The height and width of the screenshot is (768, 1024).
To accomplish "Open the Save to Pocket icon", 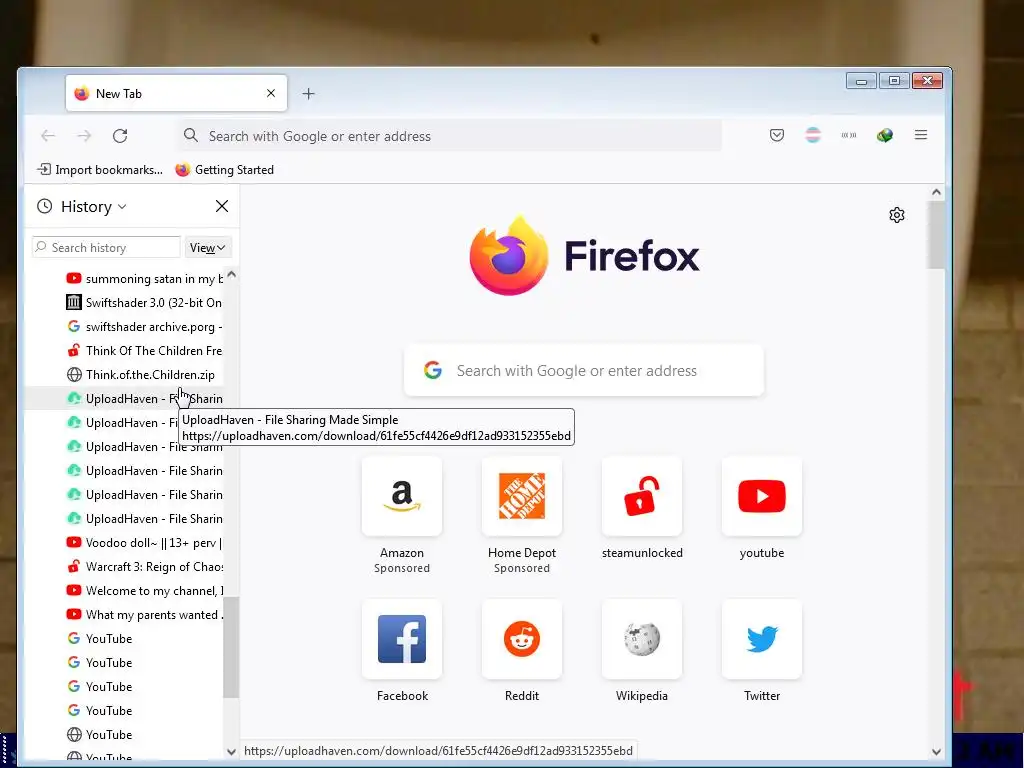I will tap(776, 135).
